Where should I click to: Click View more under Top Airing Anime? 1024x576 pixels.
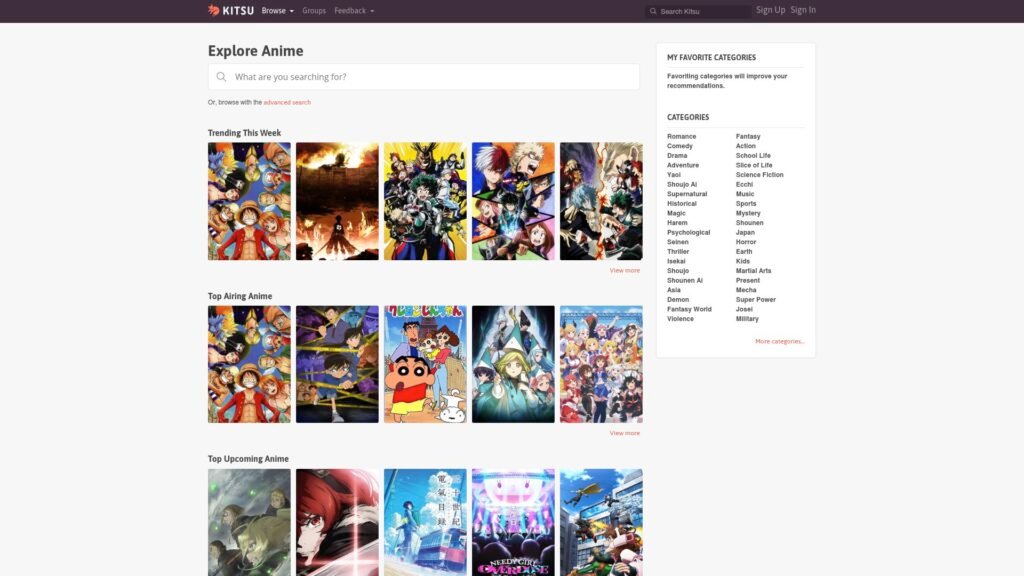click(x=624, y=433)
